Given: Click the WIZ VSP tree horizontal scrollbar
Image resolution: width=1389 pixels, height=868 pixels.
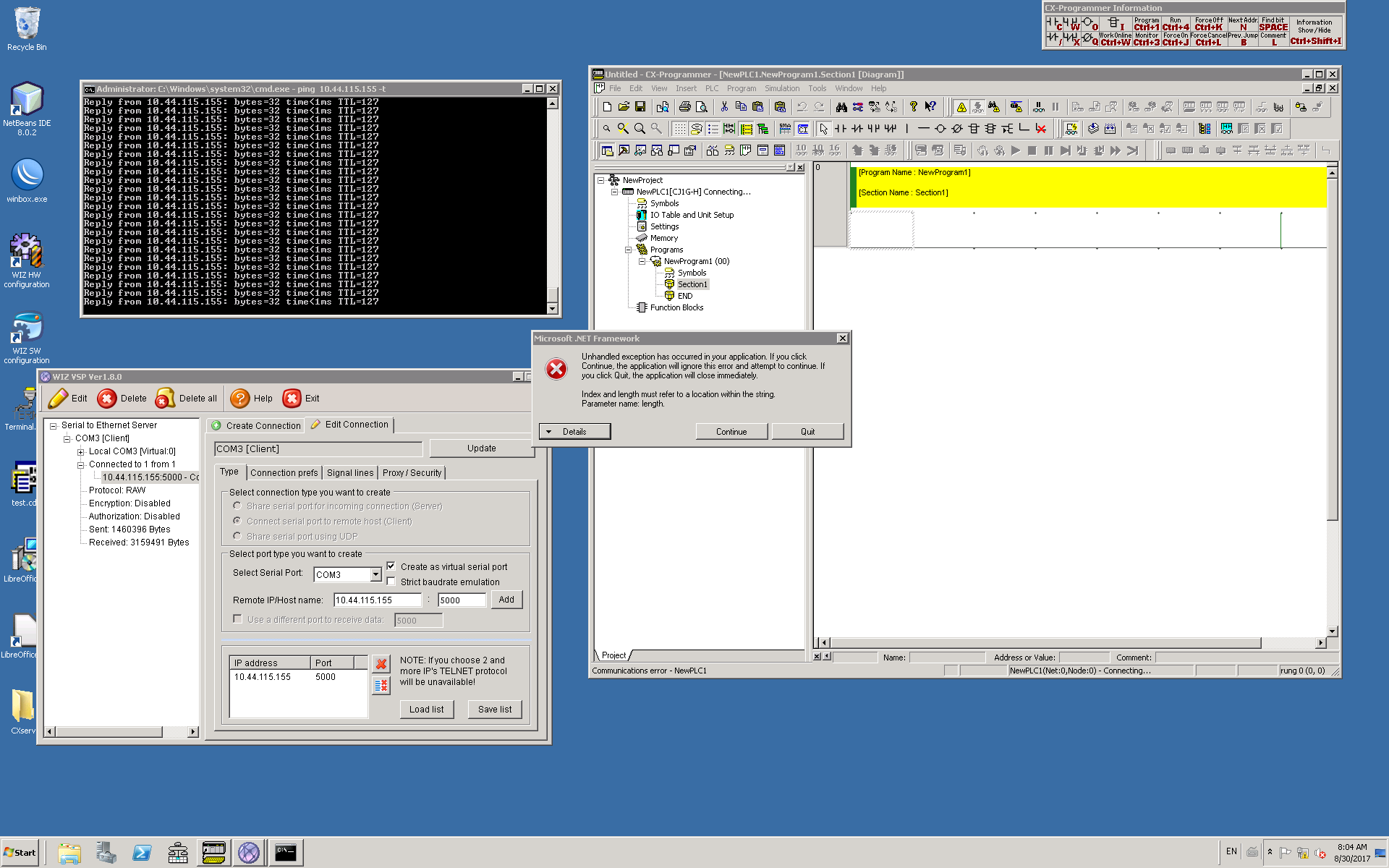Looking at the screenshot, I should pyautogui.click(x=122, y=732).
